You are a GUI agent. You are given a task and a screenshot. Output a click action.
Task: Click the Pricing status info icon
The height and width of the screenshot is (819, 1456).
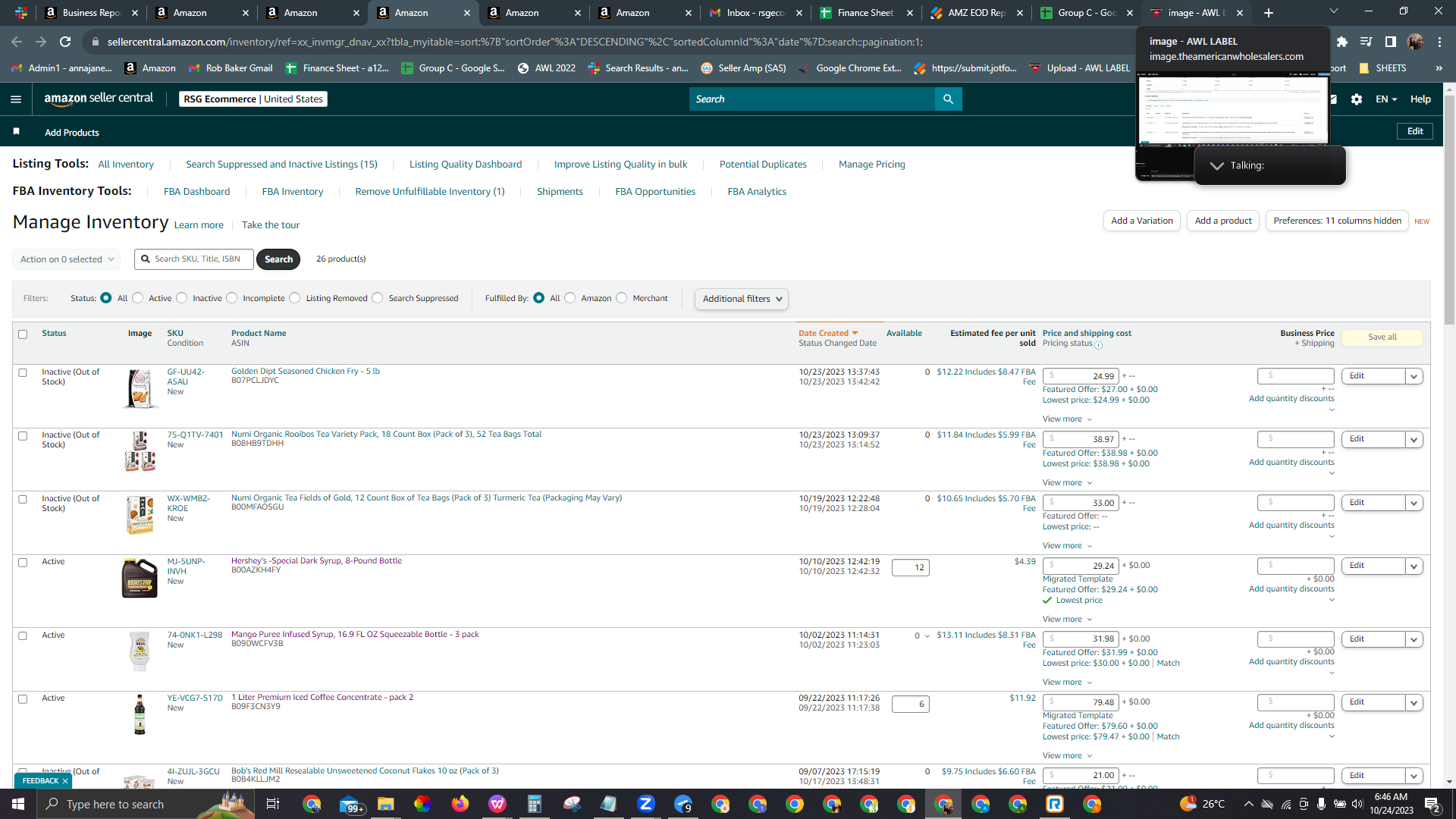pyautogui.click(x=1098, y=345)
